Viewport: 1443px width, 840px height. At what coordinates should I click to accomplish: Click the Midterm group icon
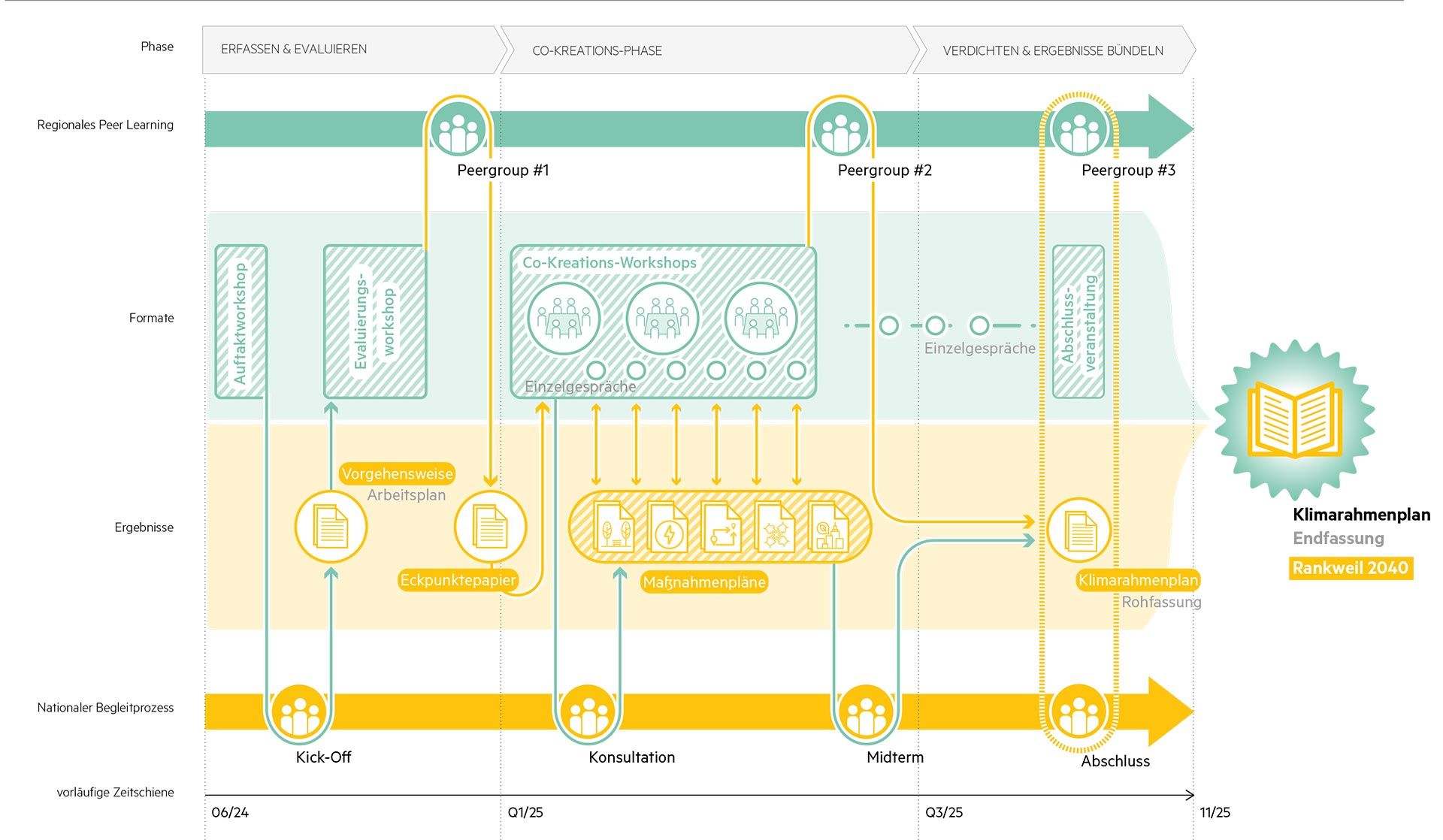pos(866,712)
